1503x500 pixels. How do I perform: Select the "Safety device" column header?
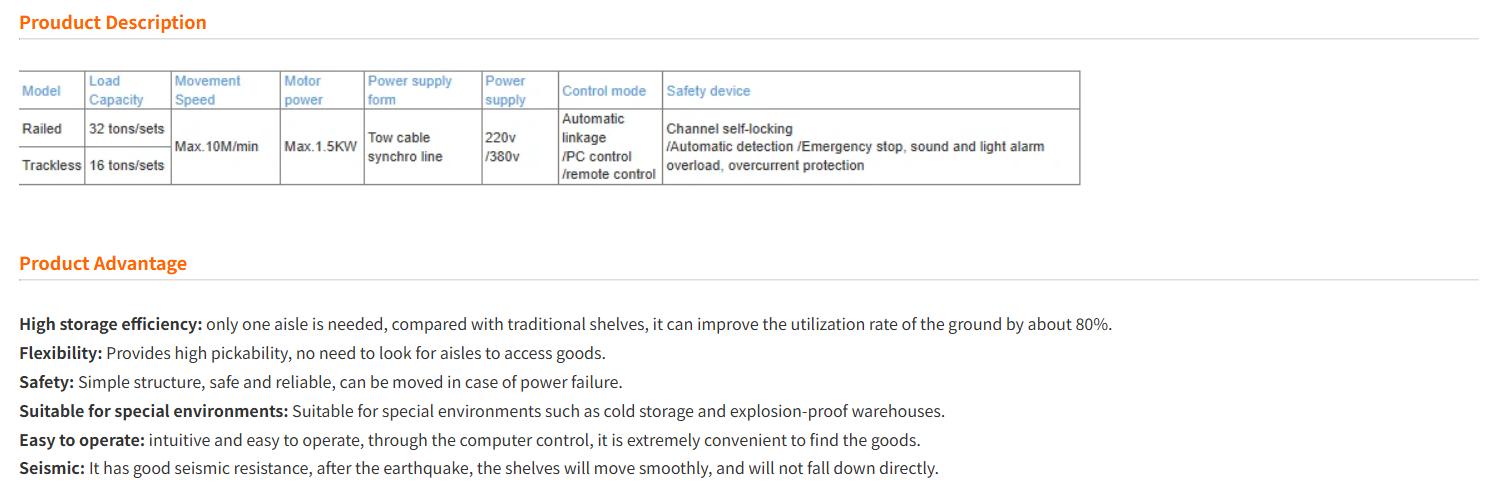pyautogui.click(x=708, y=91)
